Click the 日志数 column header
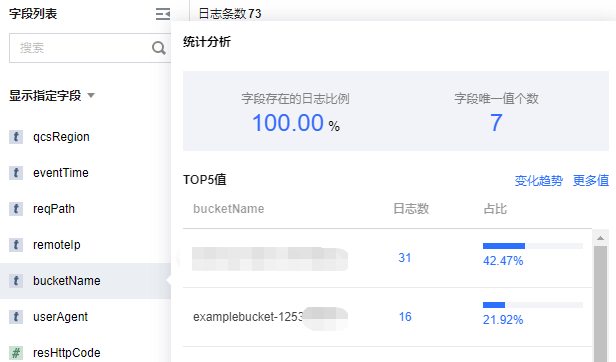This screenshot has width=616, height=362. 411,209
